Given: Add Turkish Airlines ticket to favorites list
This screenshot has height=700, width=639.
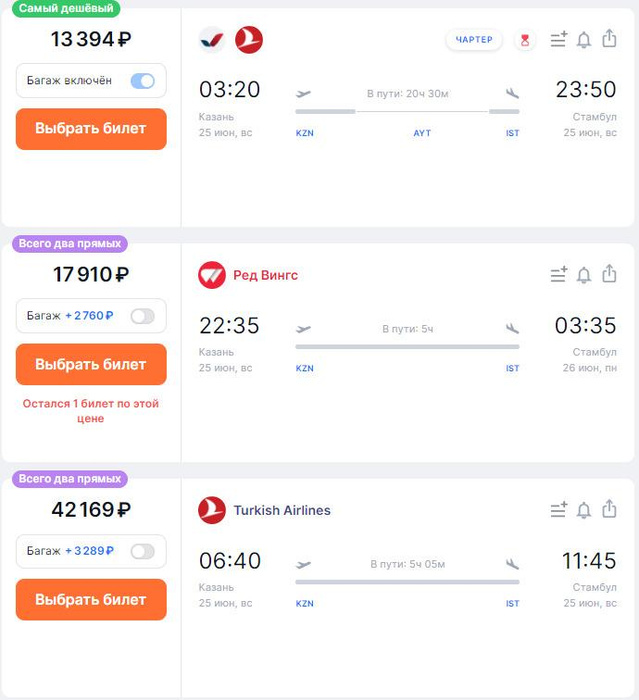Looking at the screenshot, I should [x=559, y=510].
